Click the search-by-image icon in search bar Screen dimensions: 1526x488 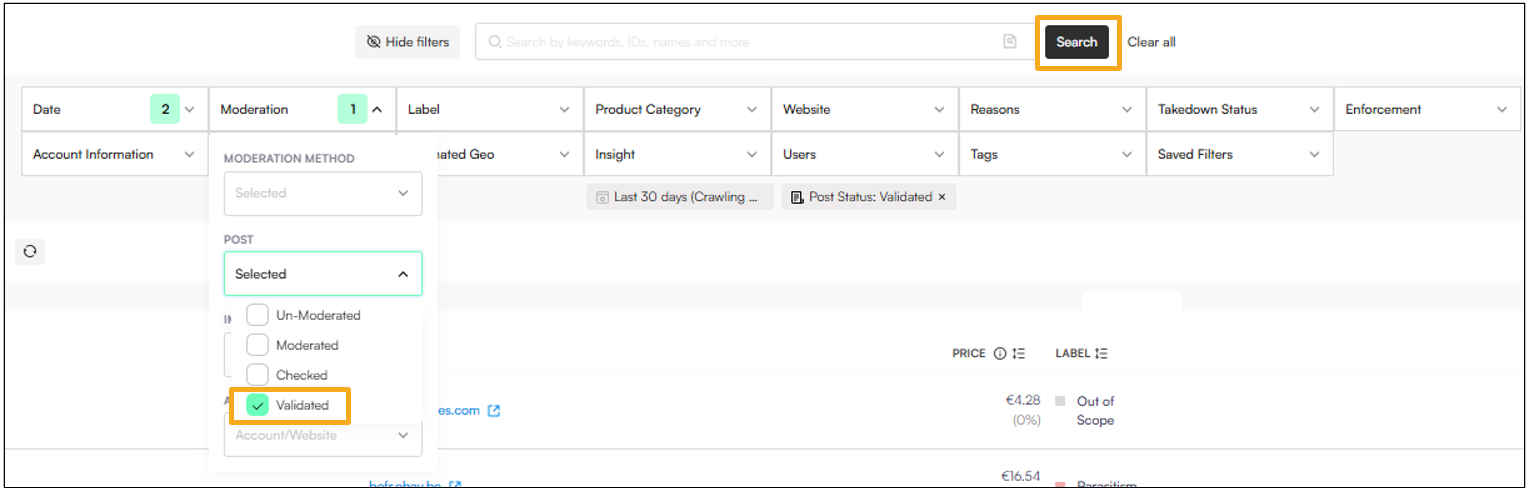click(x=1010, y=42)
